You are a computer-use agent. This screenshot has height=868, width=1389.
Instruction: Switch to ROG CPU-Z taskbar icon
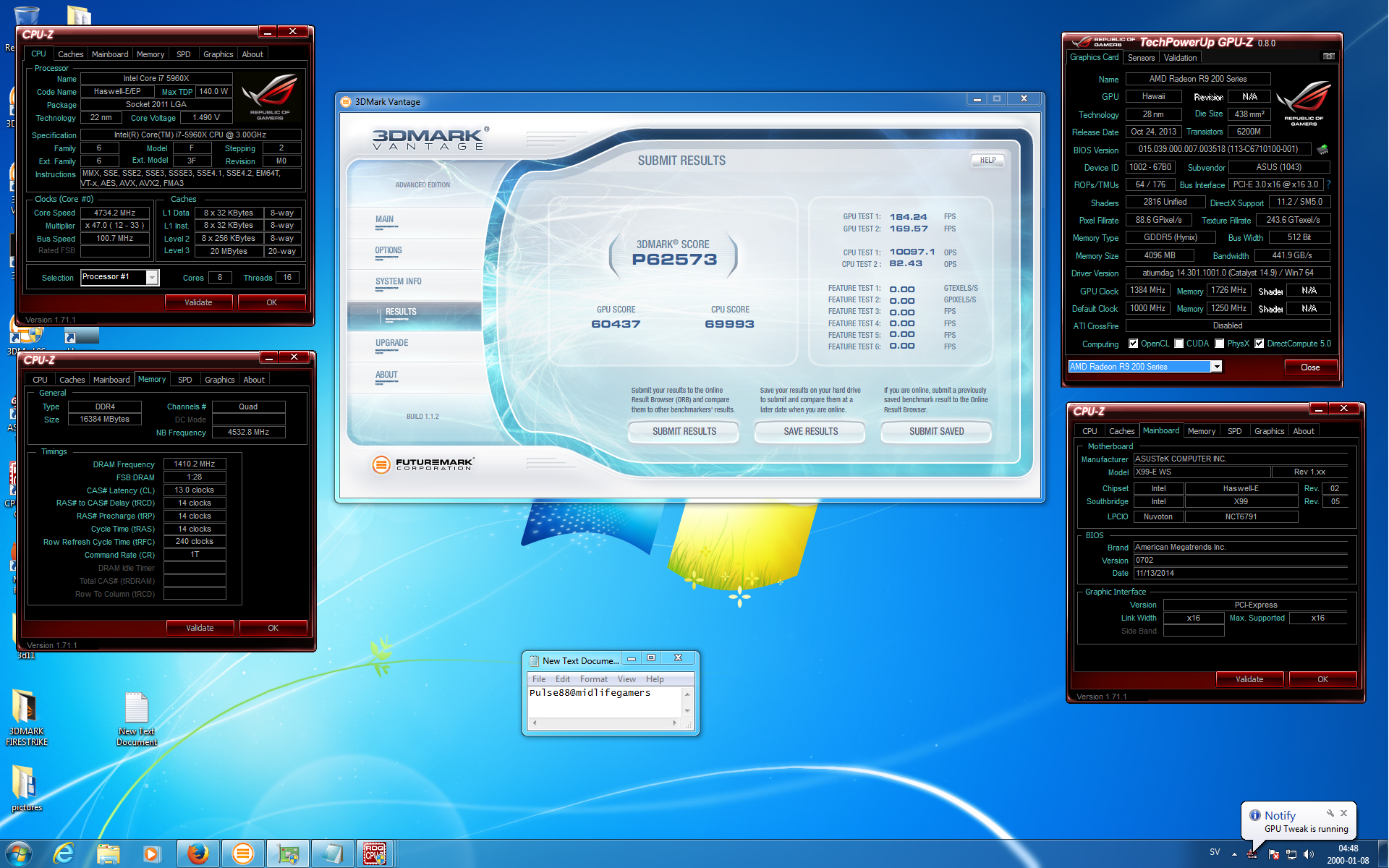pyautogui.click(x=375, y=854)
